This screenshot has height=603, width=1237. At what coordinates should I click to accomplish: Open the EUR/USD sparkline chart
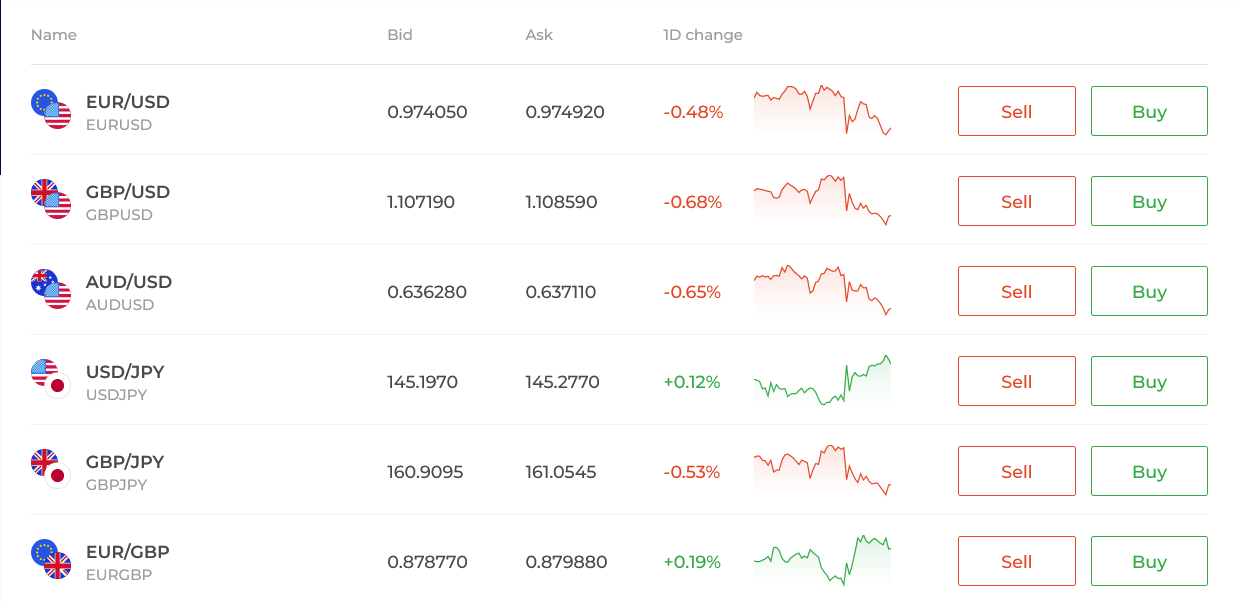pos(822,110)
